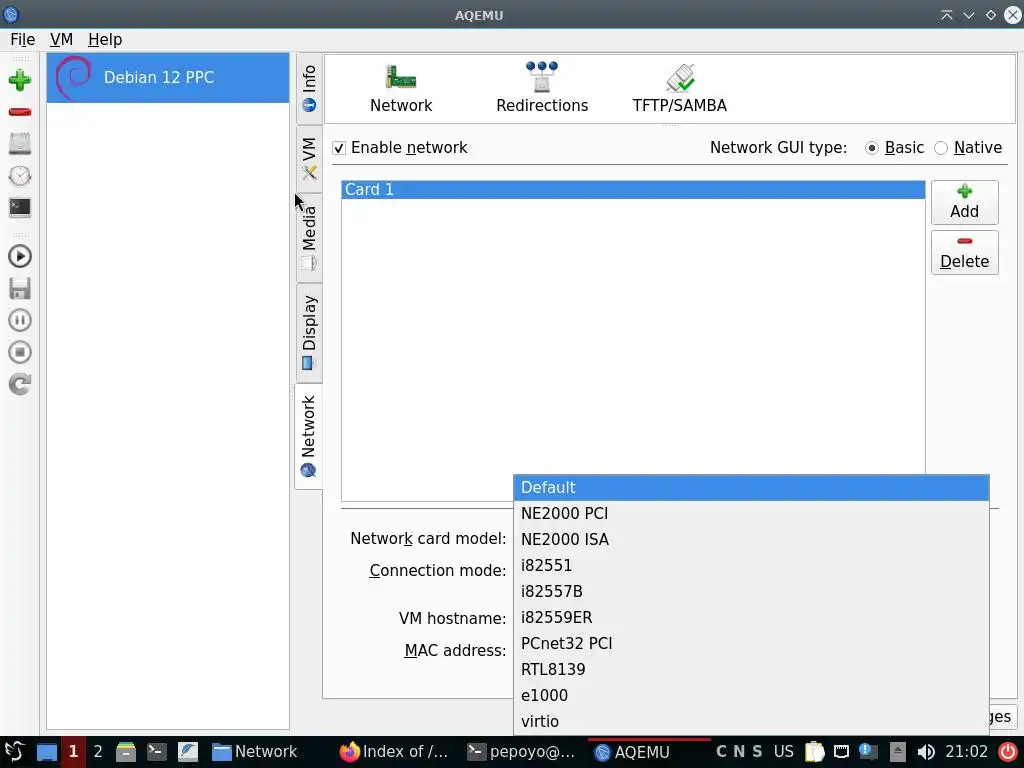The height and width of the screenshot is (768, 1024).
Task: Open the hard disk manager toolbar icon
Action: (x=20, y=144)
